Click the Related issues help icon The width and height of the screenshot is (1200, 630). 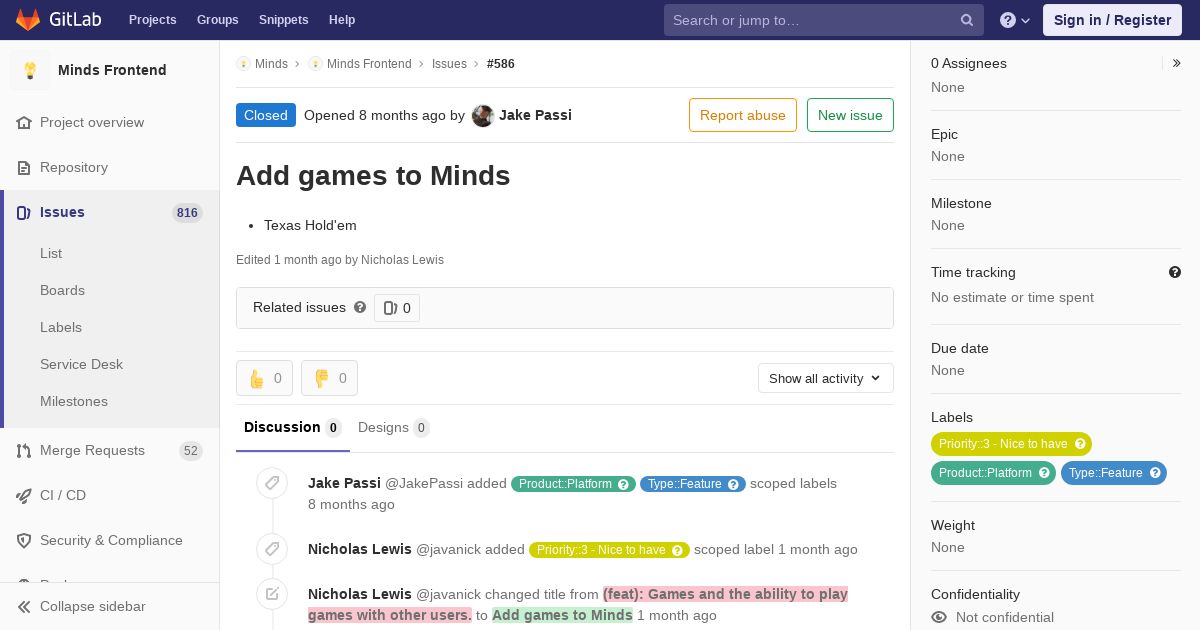click(x=360, y=307)
